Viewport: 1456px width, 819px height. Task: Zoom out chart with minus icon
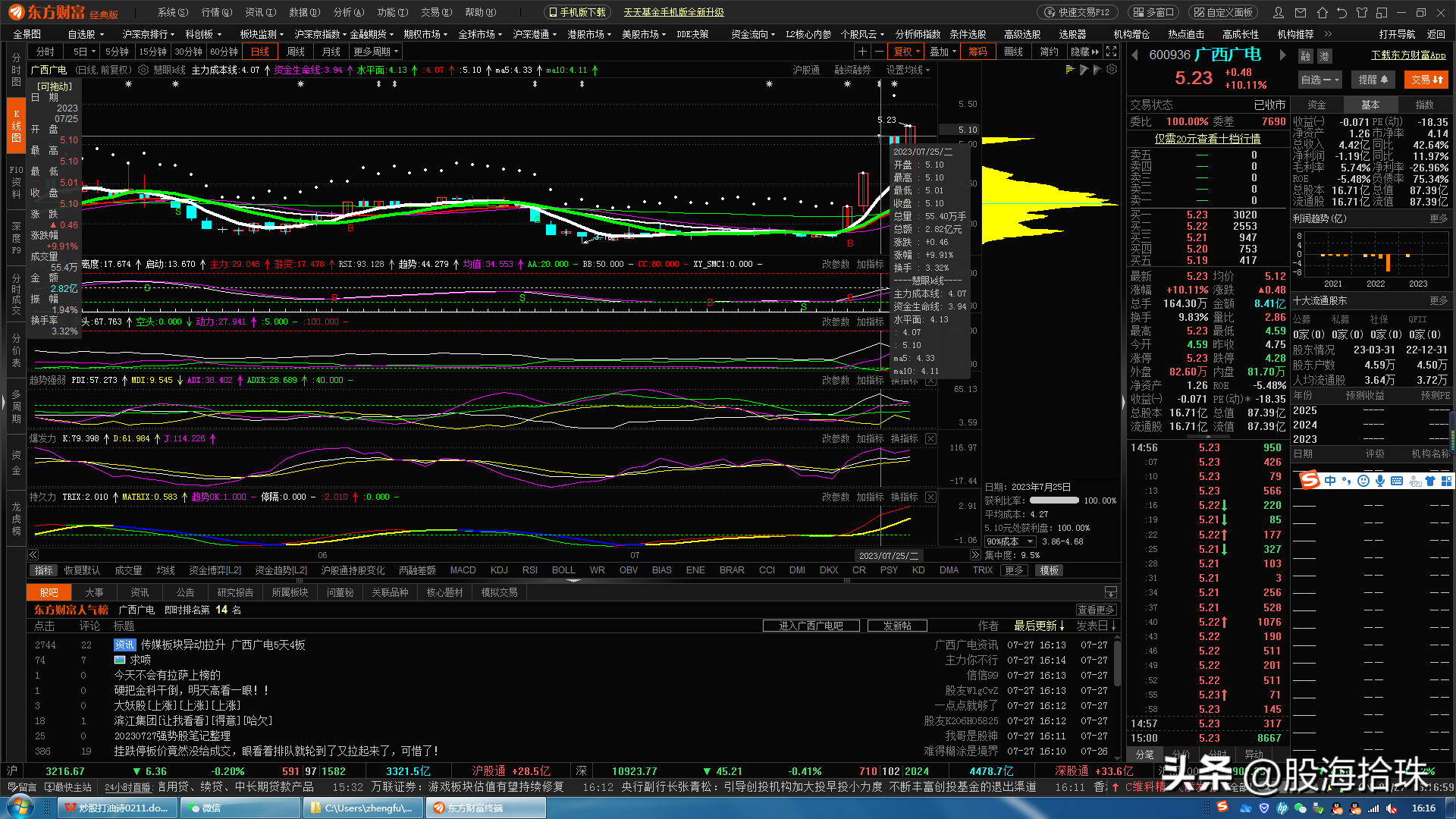pyautogui.click(x=879, y=52)
